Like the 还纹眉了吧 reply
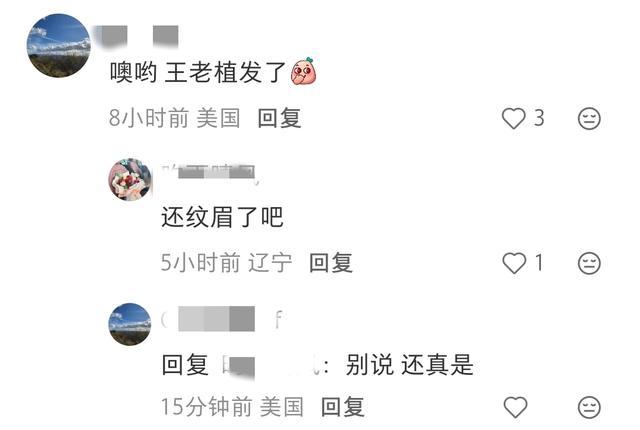Screen dimensions: 640x430 click(x=514, y=263)
